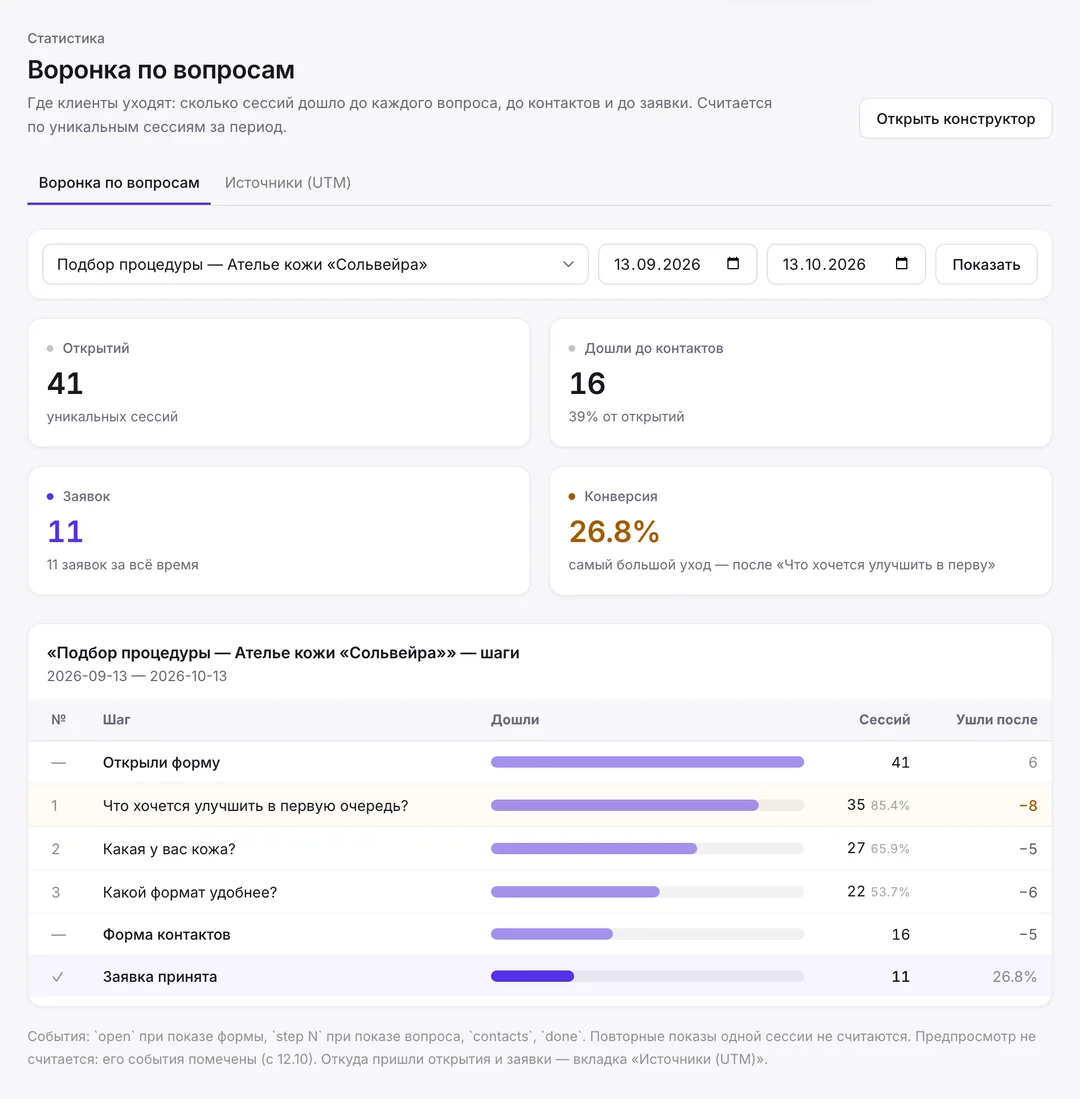The width and height of the screenshot is (1080, 1099).
Task: Click the «уникальных сессий» caption
Action: coord(112,417)
